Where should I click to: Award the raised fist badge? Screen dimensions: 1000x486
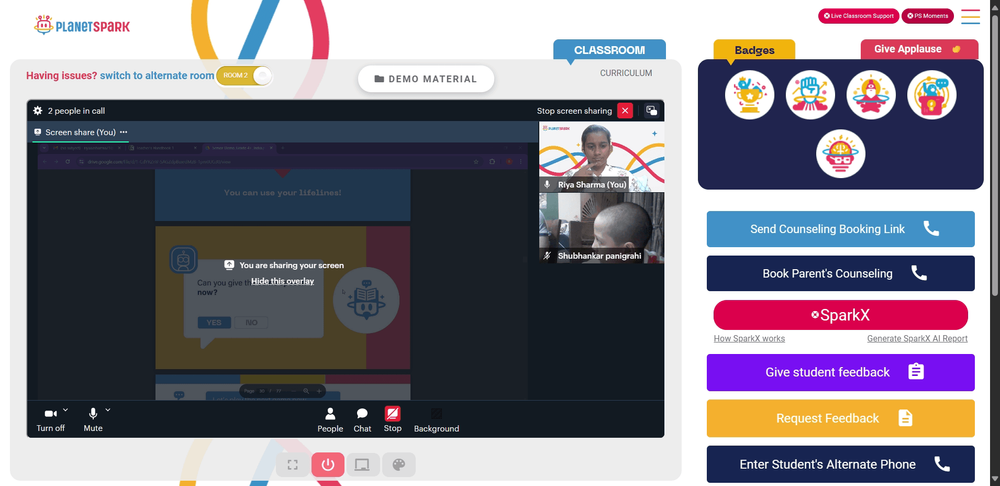pos(810,94)
